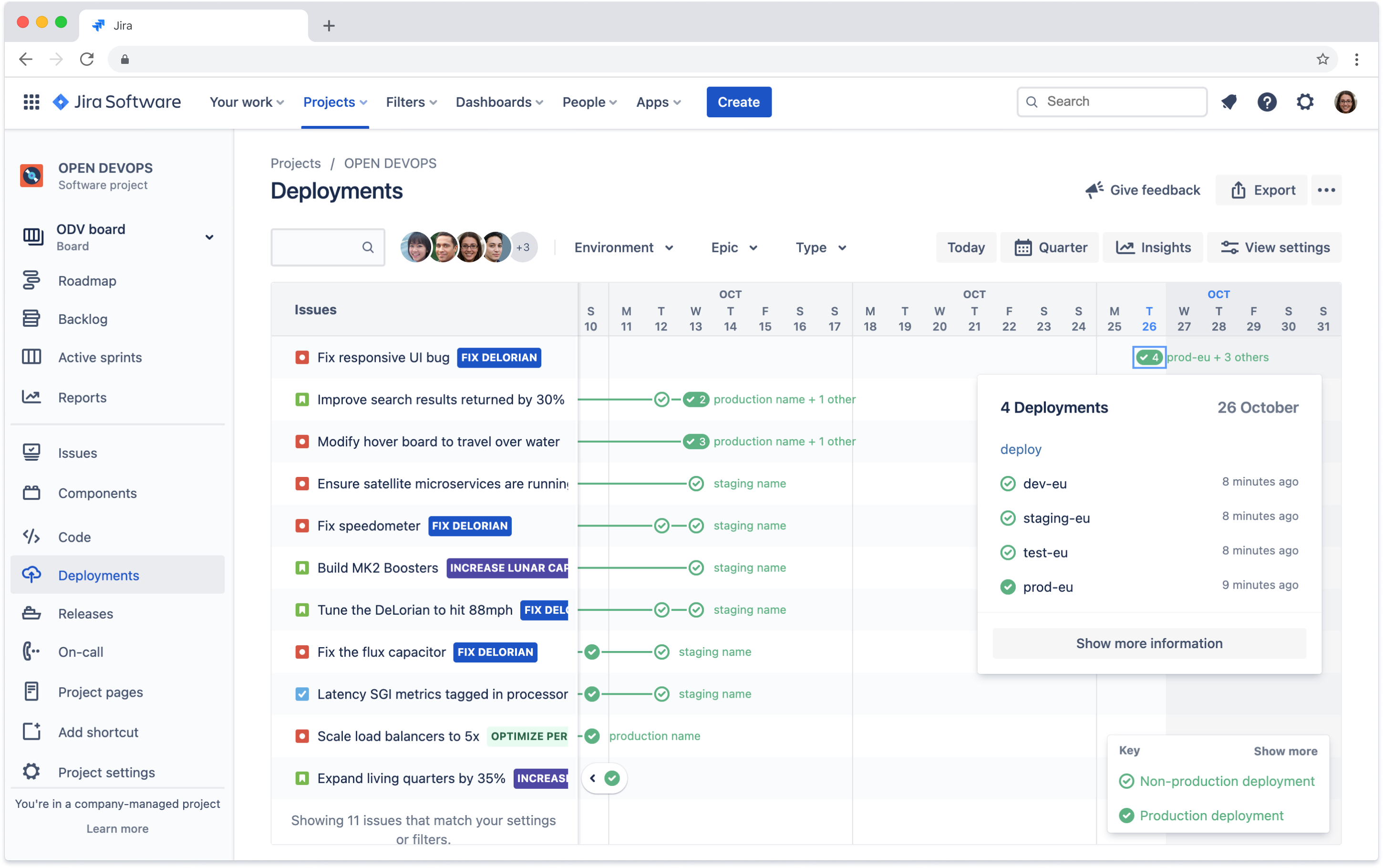Expand the Type filter dropdown

click(819, 247)
